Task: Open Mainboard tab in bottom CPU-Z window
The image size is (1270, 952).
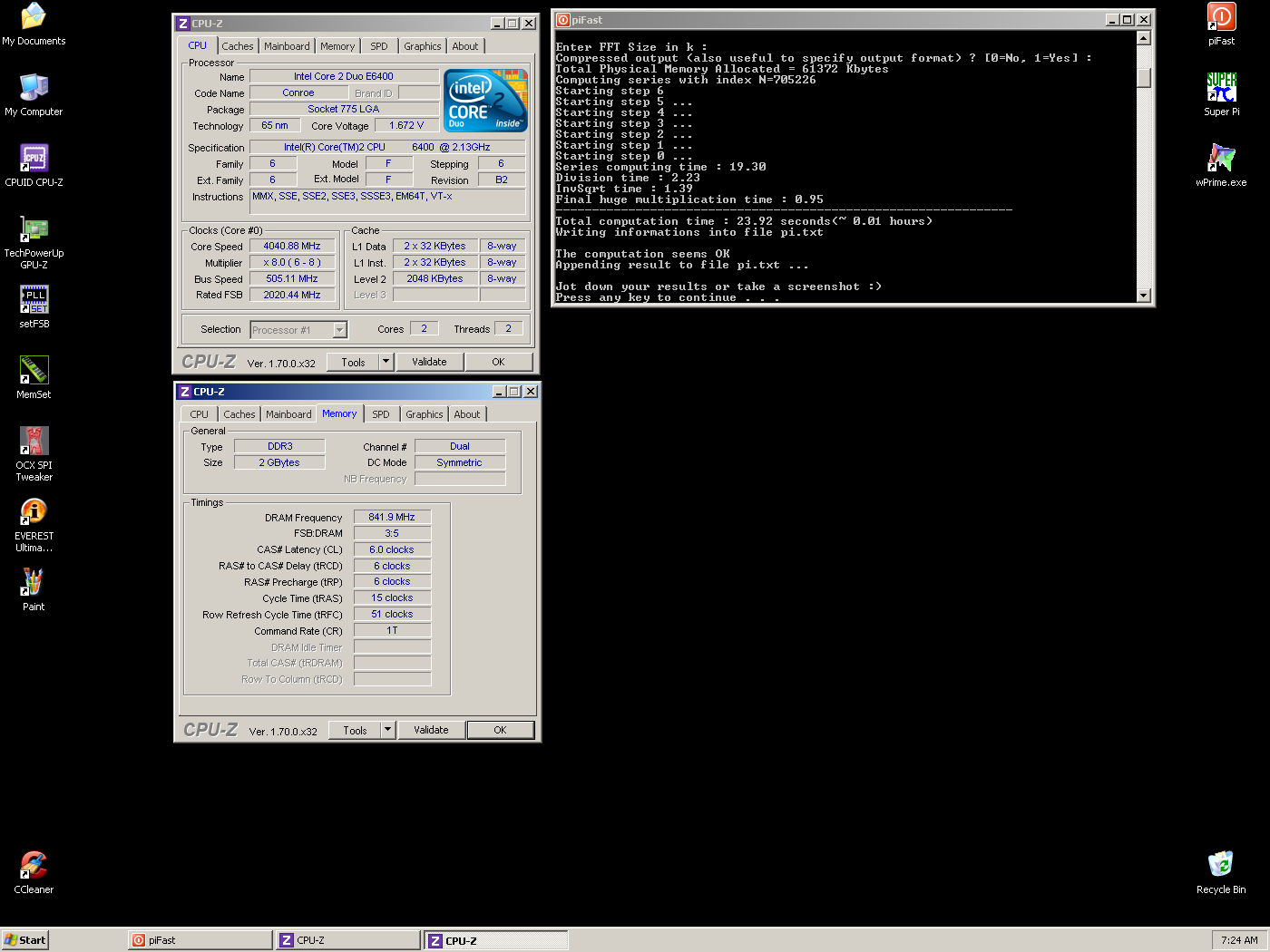Action: tap(288, 414)
